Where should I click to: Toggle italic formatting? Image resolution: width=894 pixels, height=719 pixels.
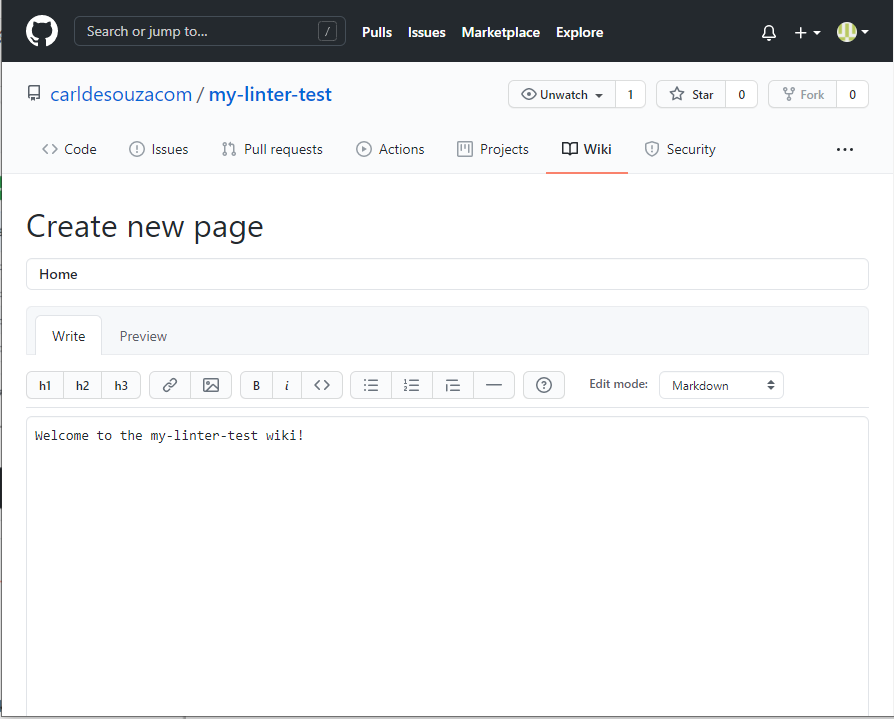point(287,385)
